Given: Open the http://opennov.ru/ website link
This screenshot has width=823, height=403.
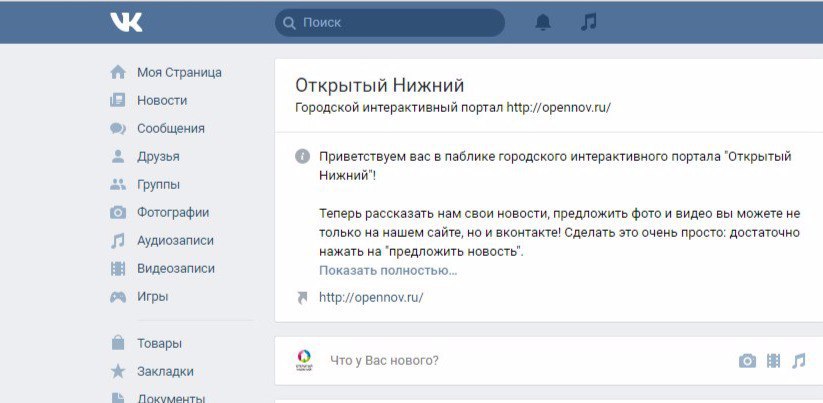Looking at the screenshot, I should 371,298.
